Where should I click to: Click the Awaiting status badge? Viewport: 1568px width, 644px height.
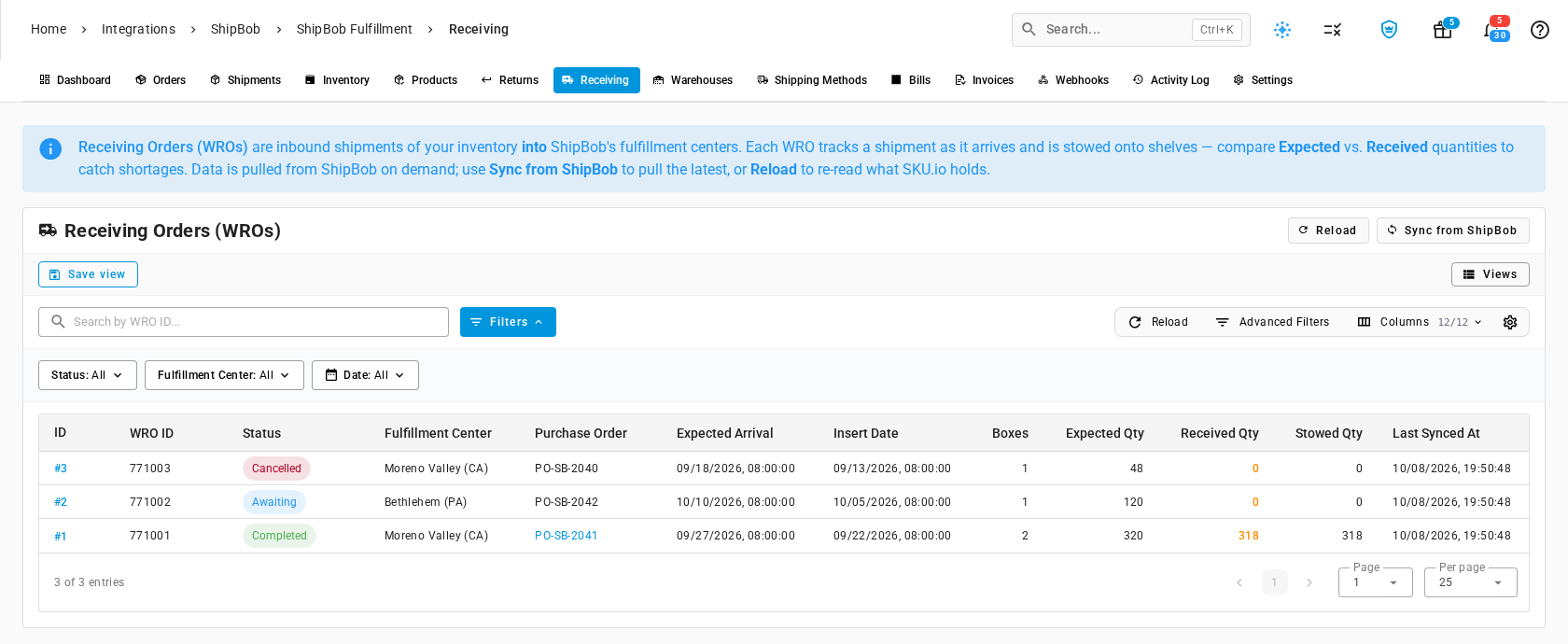[274, 502]
